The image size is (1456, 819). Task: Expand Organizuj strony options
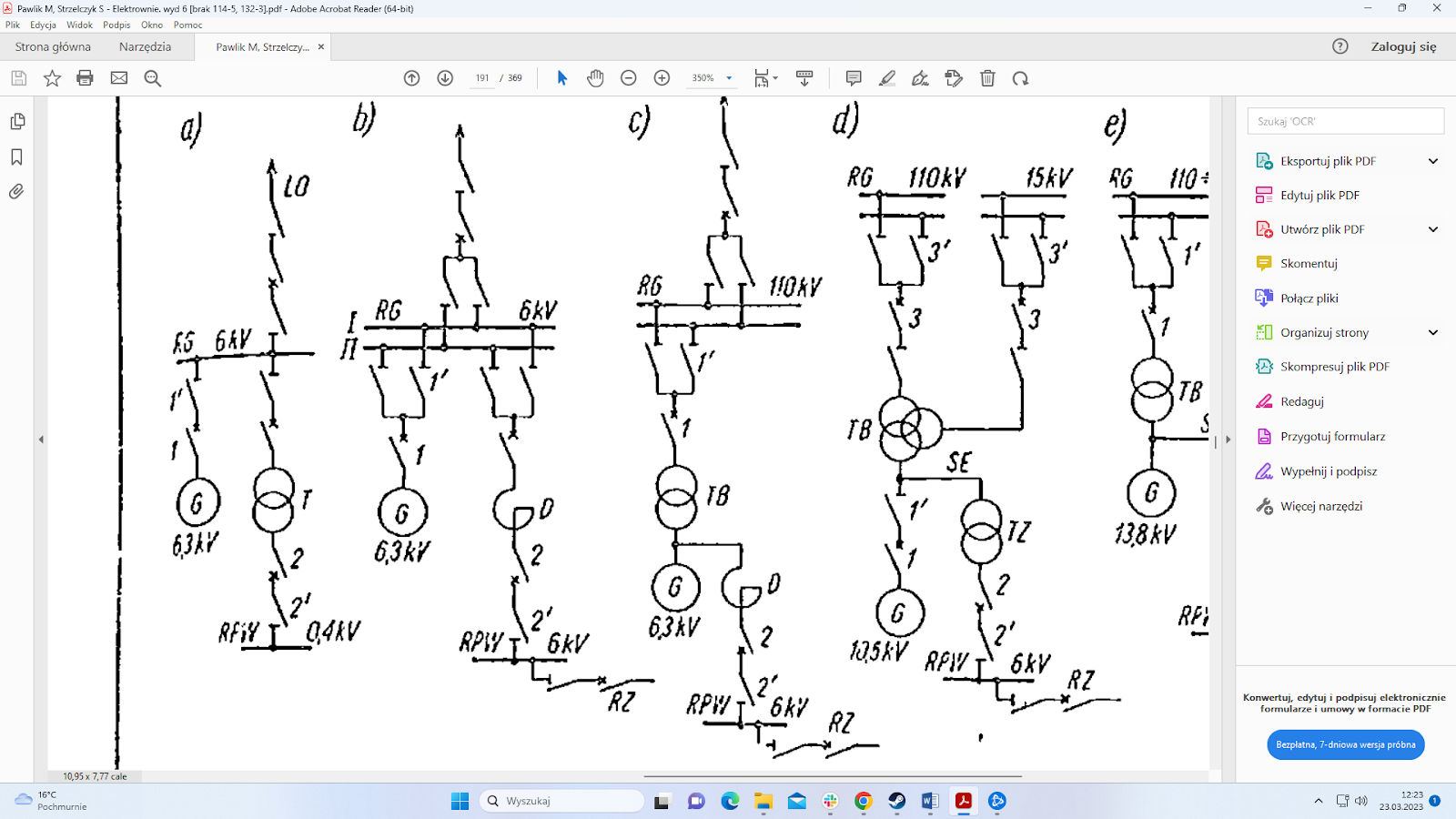pyautogui.click(x=1432, y=332)
